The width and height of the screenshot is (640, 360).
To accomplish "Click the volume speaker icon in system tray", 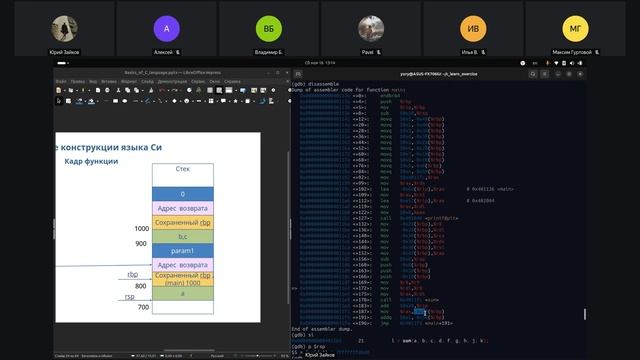I will 572,63.
